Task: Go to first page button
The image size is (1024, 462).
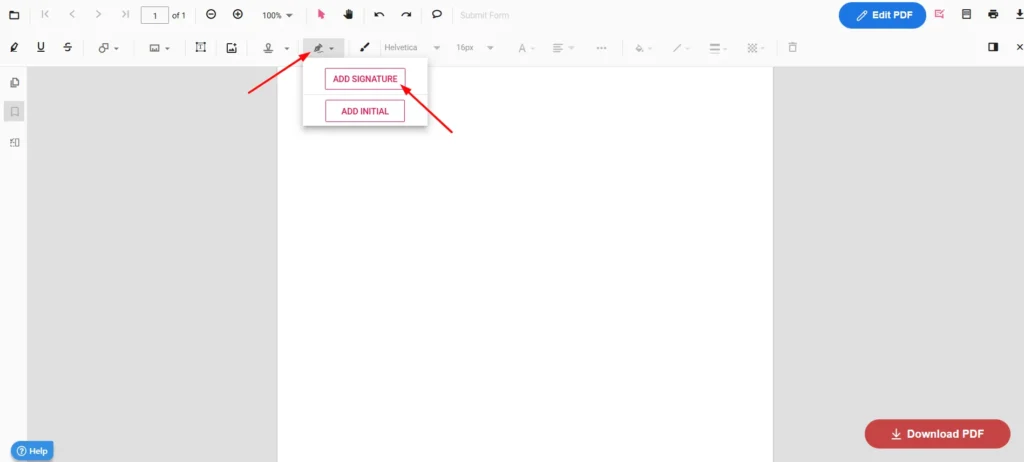Action: (45, 14)
